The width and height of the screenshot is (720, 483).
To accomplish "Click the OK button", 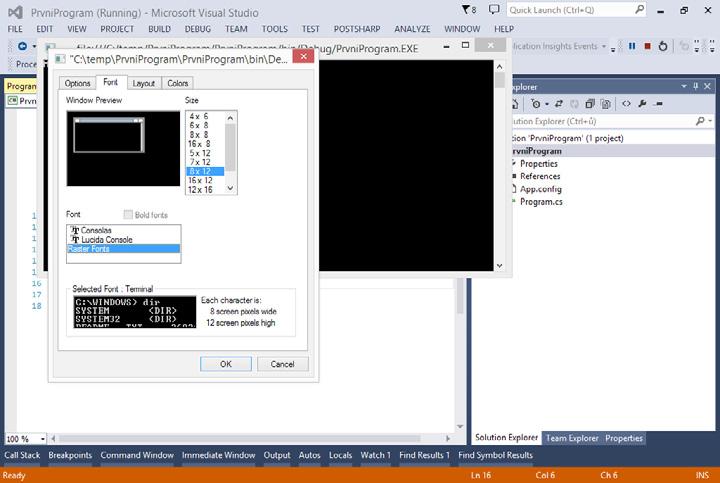I will 226,364.
